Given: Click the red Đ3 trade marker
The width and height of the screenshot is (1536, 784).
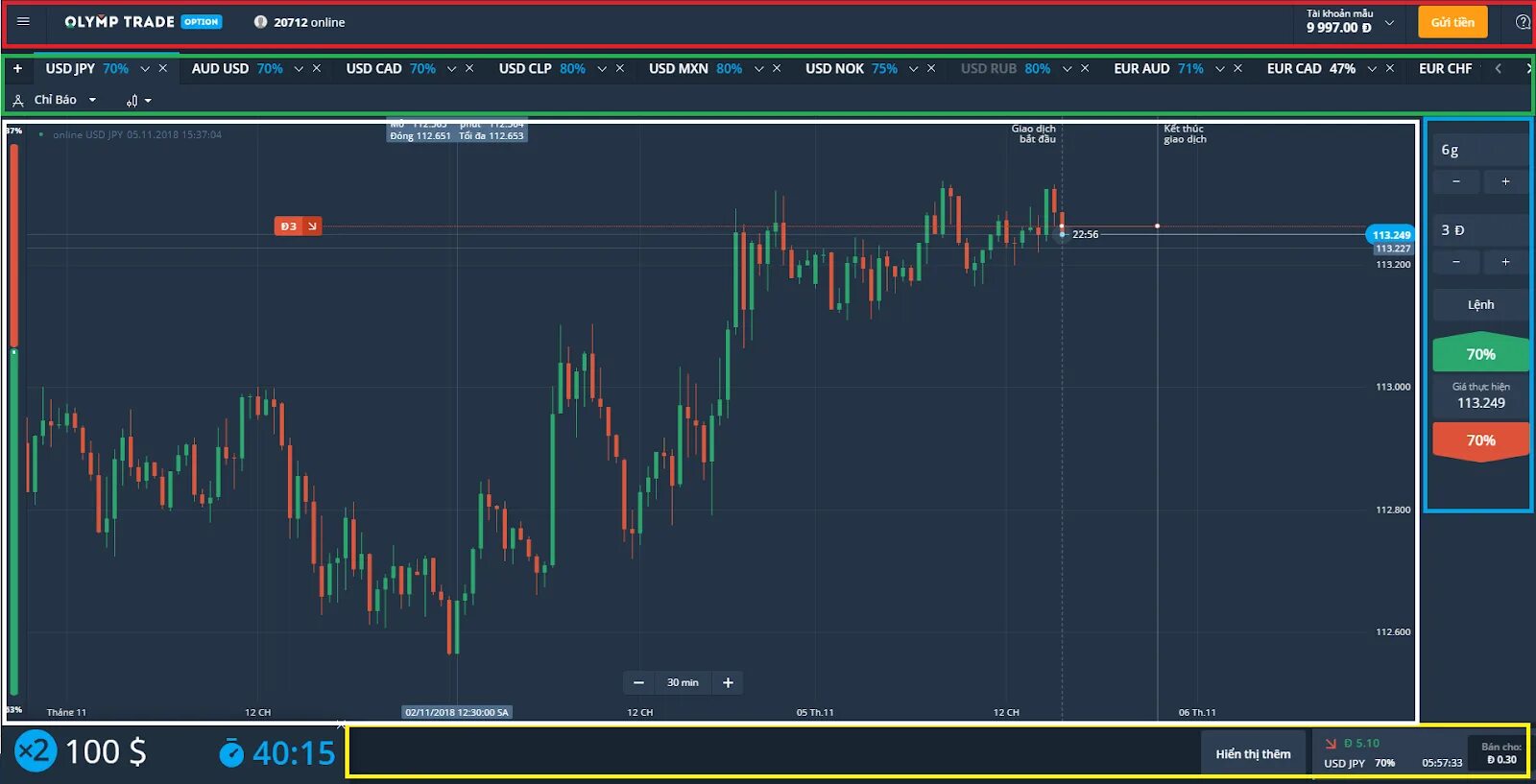Looking at the screenshot, I should tap(298, 226).
